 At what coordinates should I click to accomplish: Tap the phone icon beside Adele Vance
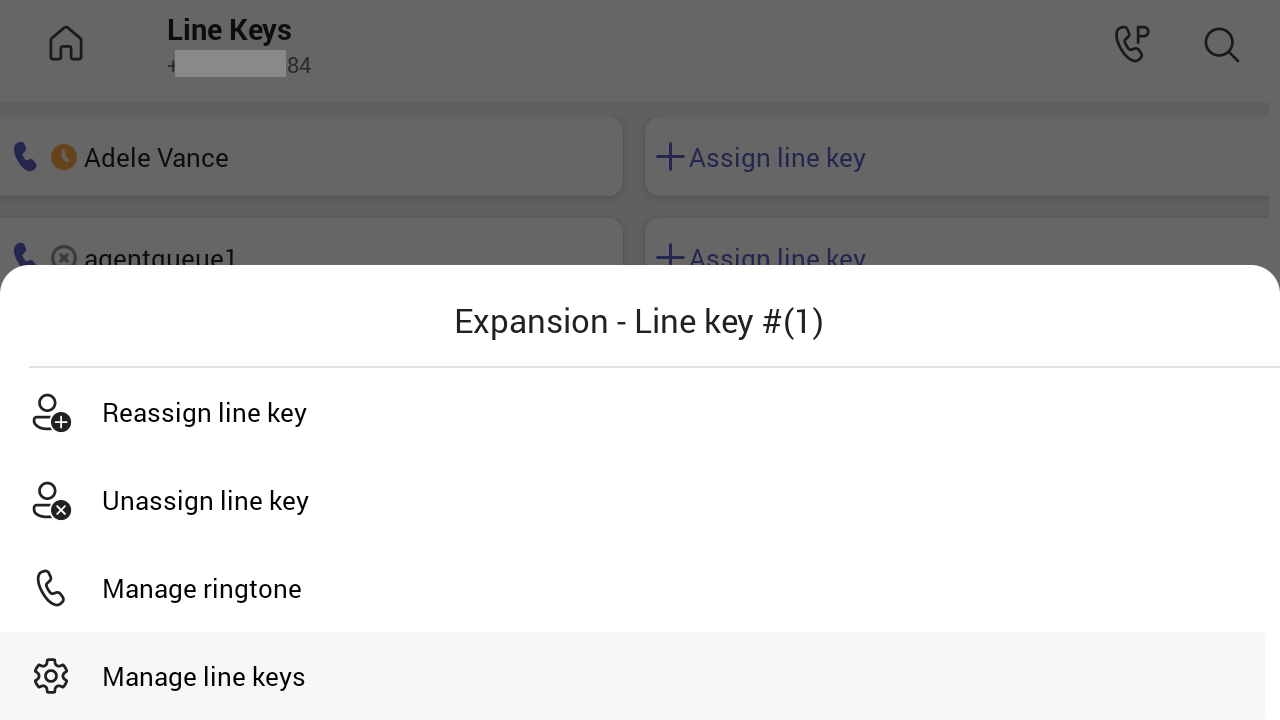[x=25, y=157]
